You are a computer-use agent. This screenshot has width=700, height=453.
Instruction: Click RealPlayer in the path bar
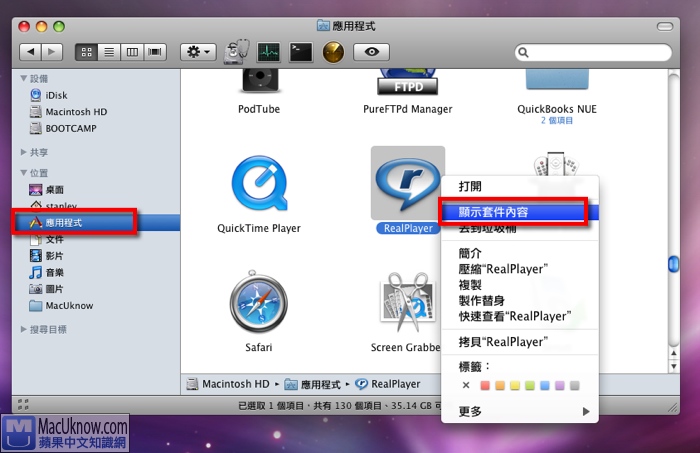click(388, 384)
